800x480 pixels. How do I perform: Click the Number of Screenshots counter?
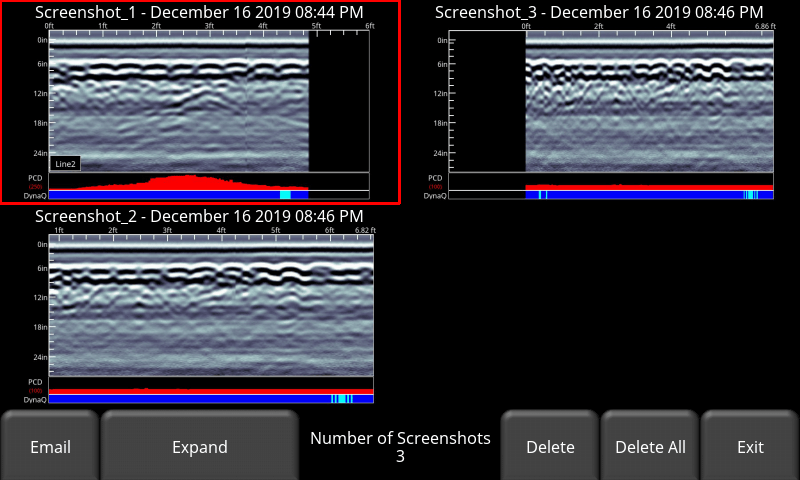400,446
